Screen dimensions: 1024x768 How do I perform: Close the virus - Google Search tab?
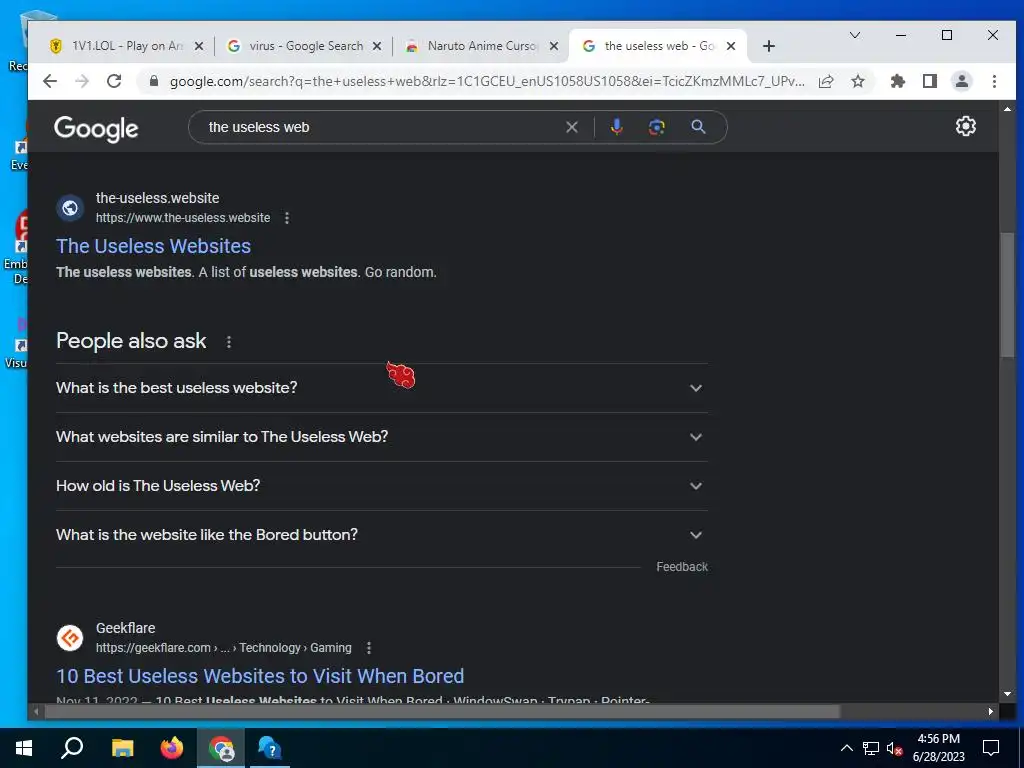pyautogui.click(x=377, y=46)
